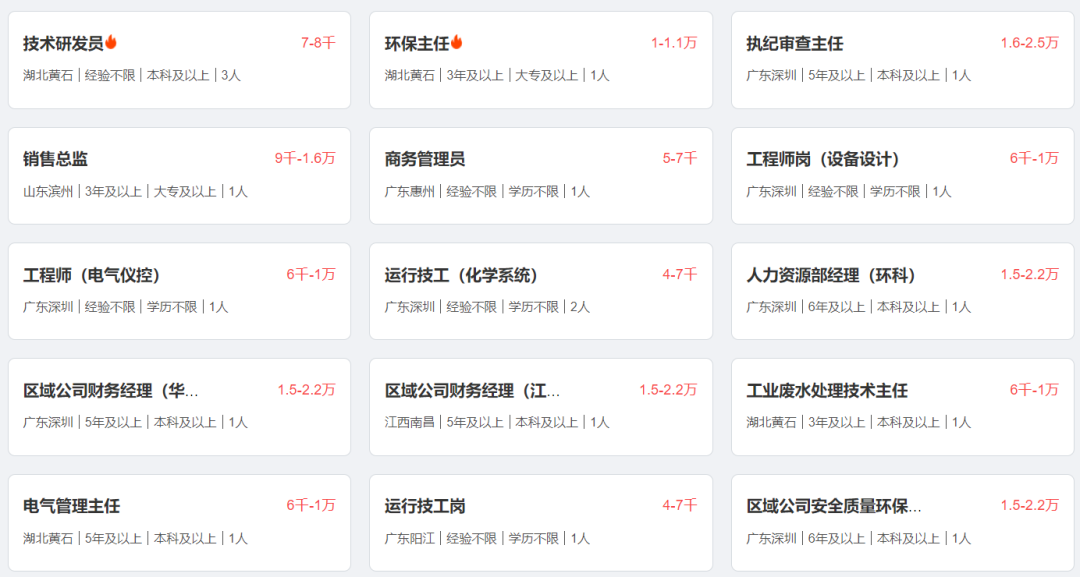The width and height of the screenshot is (1080, 577).
Task: Click the details line under 人力资源部经理(环科)
Action: [x=858, y=307]
